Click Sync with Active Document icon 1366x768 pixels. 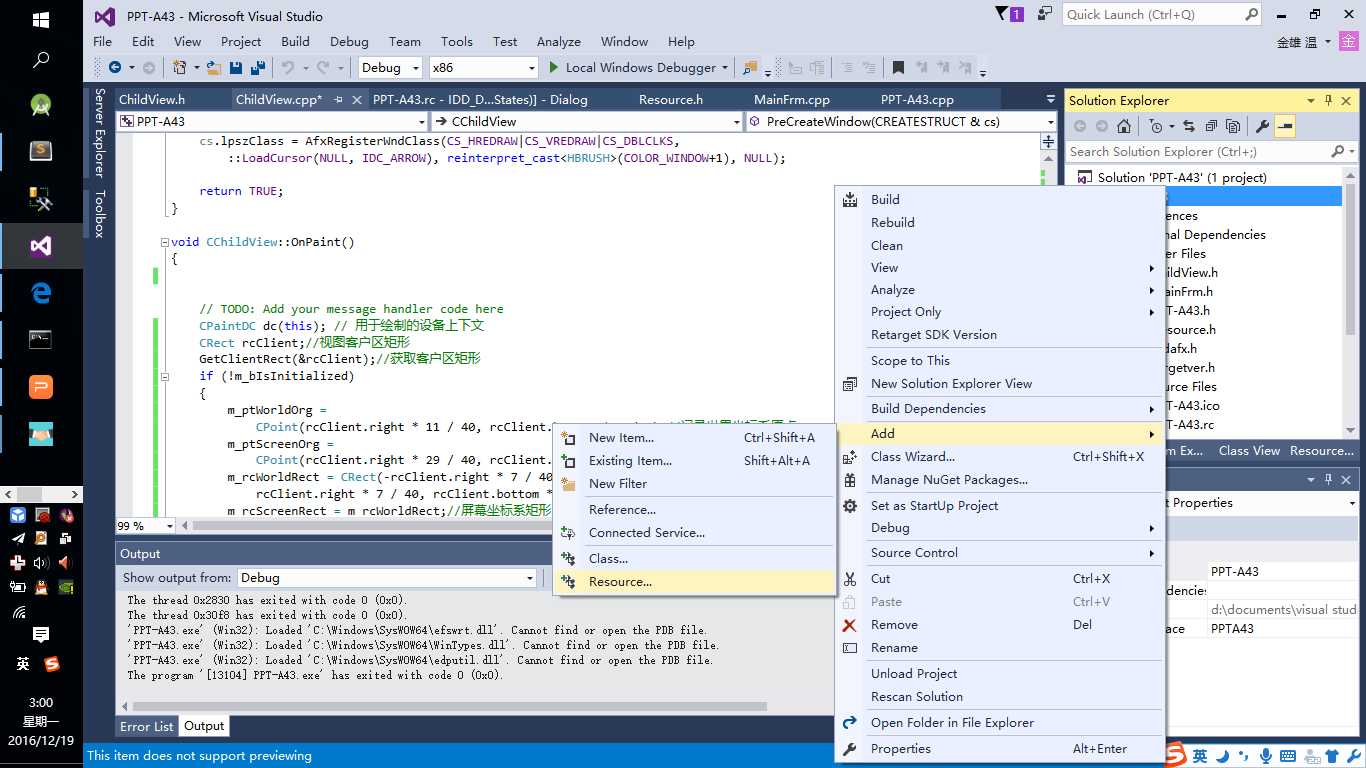[1188, 126]
